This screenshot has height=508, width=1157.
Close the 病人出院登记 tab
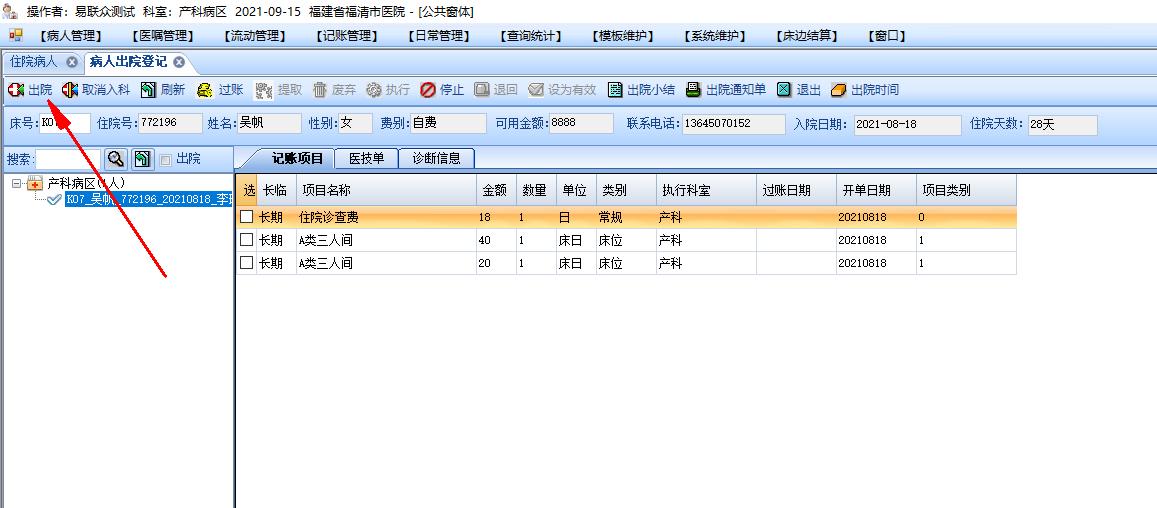click(x=179, y=62)
